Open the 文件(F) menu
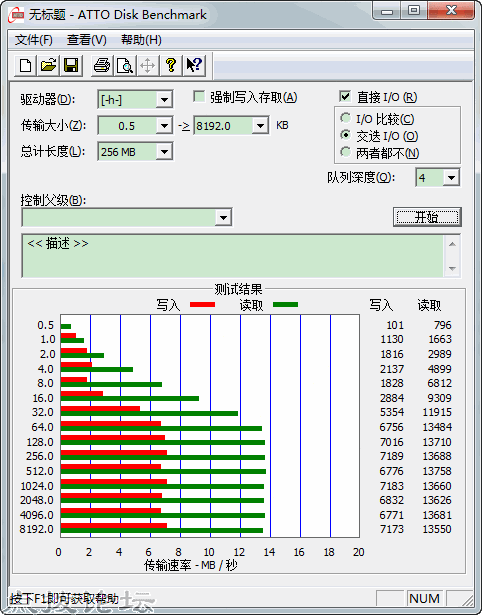The image size is (482, 615). point(34,40)
